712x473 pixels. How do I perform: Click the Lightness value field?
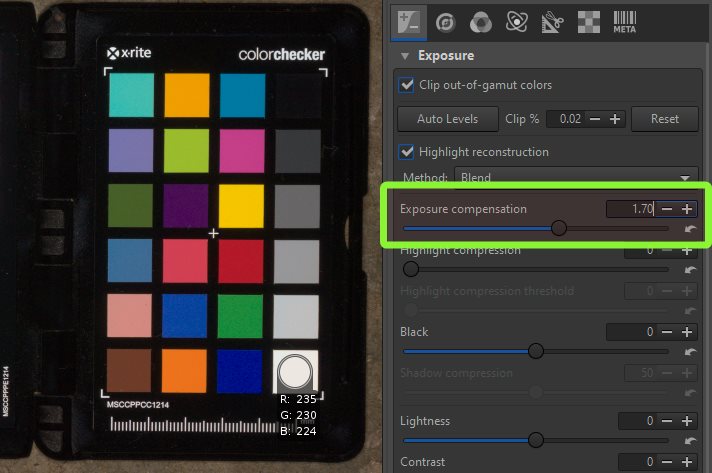(636, 421)
